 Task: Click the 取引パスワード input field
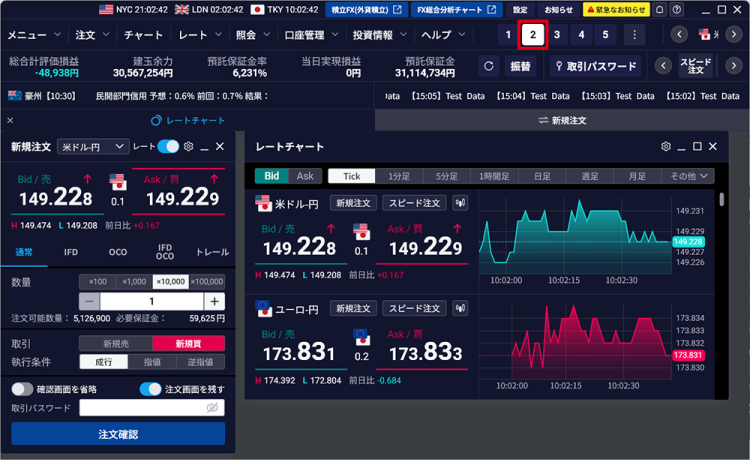[x=142, y=408]
